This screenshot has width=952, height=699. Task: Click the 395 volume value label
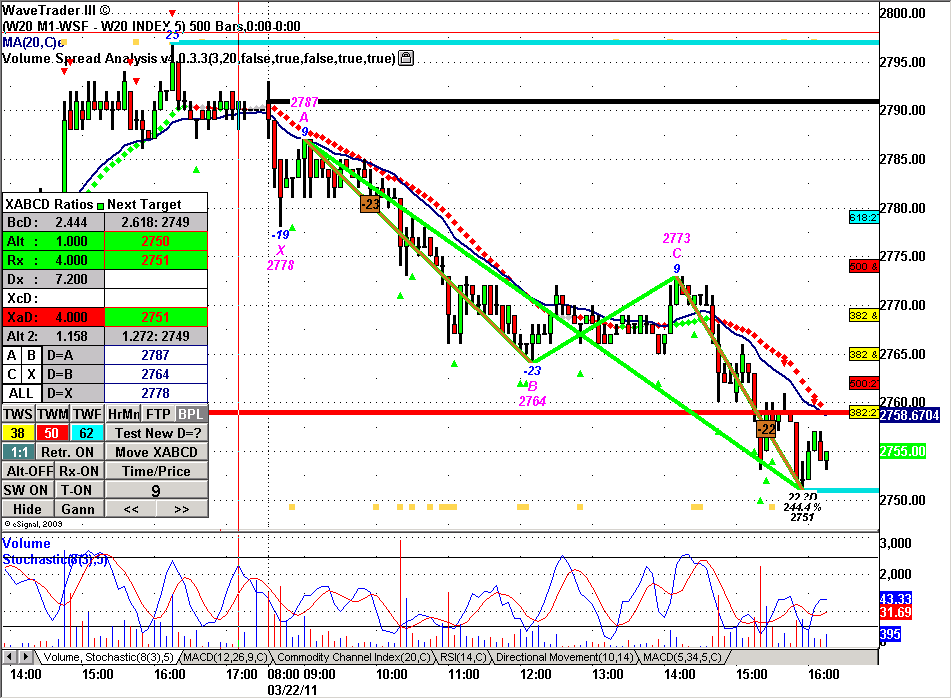pyautogui.click(x=890, y=635)
